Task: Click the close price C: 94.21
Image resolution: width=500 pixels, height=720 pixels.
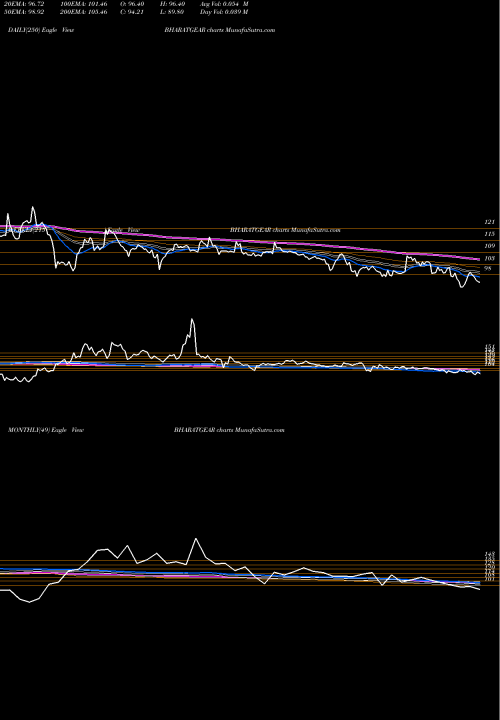Action: (132, 11)
